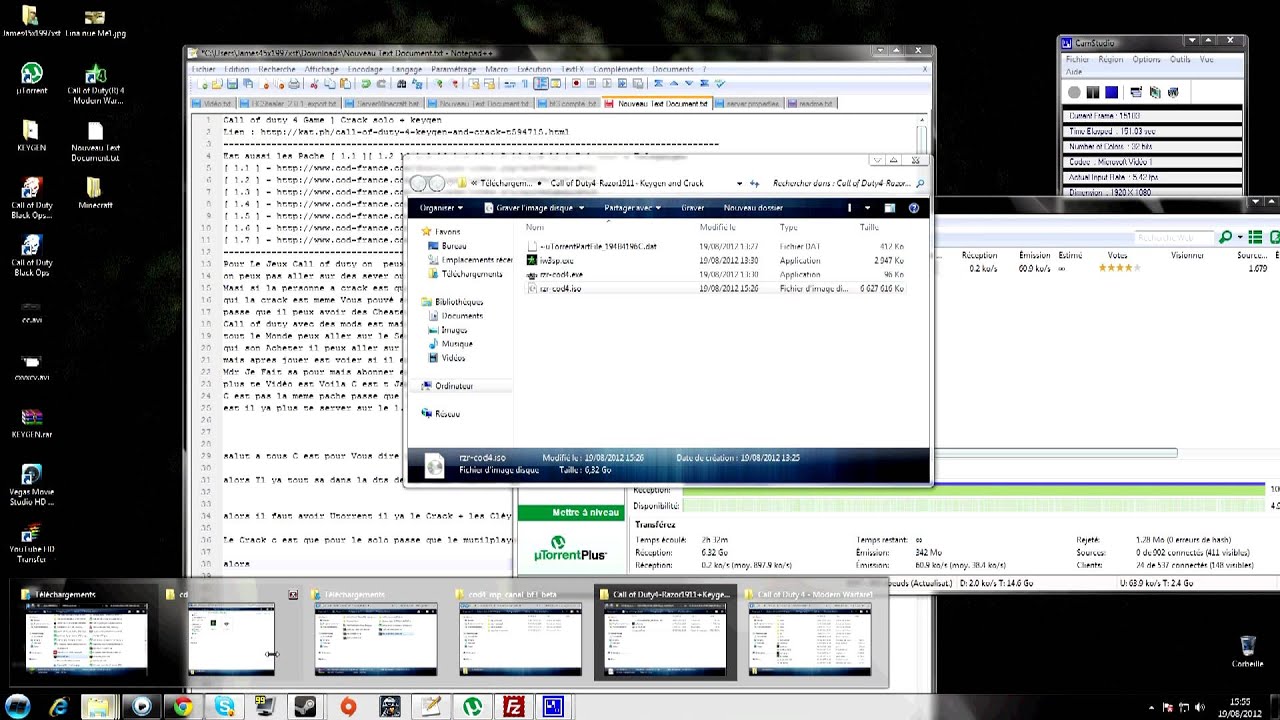Open the Notepad++ Fichier menu
Image resolution: width=1280 pixels, height=720 pixels.
click(203, 69)
